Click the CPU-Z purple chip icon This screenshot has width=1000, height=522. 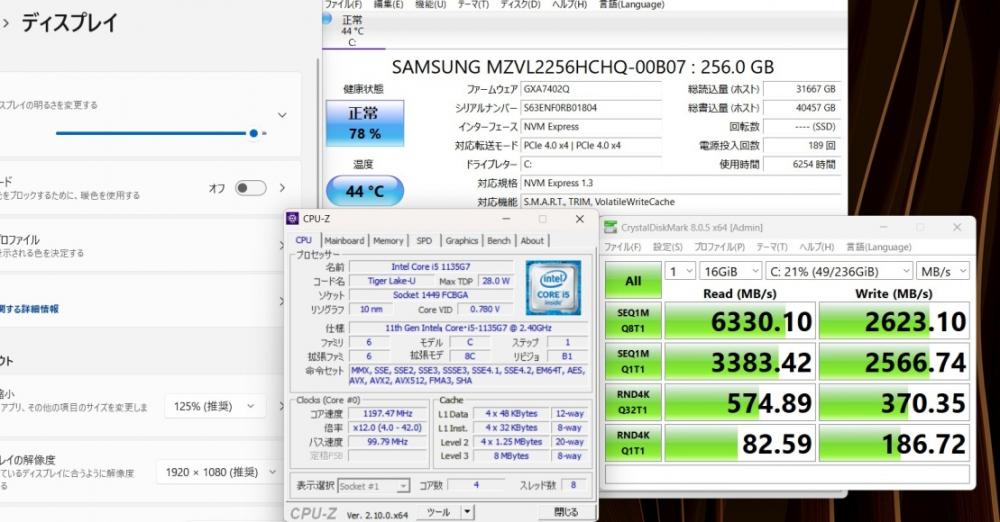coord(293,219)
